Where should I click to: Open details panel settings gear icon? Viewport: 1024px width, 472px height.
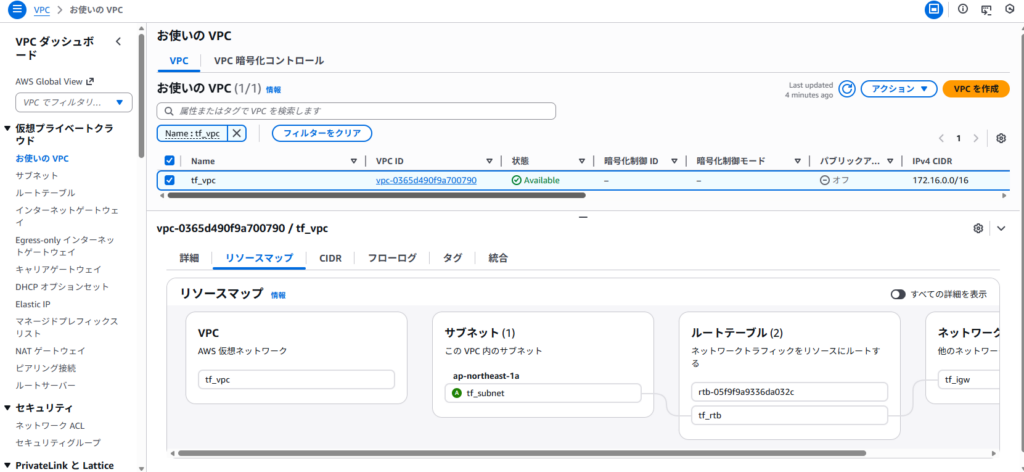click(x=978, y=228)
